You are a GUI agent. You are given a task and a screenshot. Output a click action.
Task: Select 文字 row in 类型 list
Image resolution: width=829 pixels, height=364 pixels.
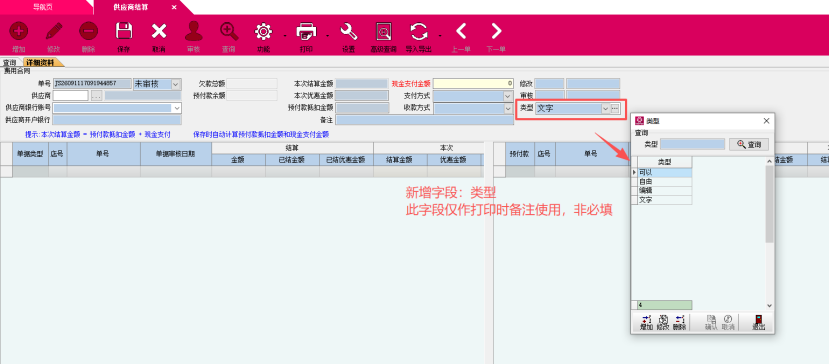point(665,199)
